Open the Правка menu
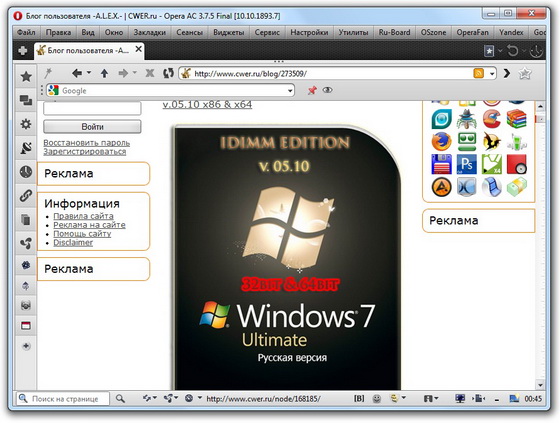The image size is (560, 423). click(x=58, y=32)
